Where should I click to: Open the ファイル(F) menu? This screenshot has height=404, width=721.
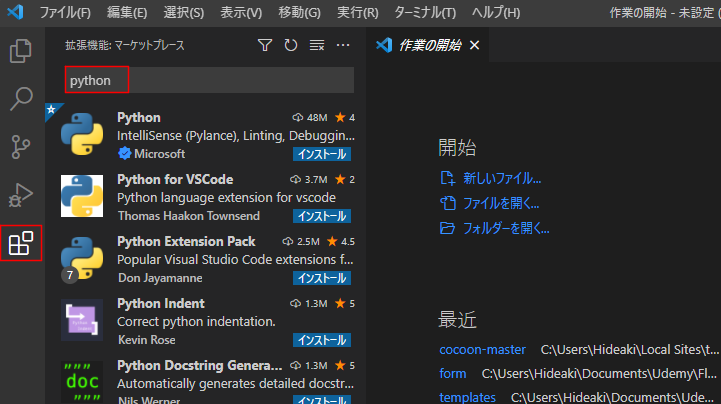pyautogui.click(x=65, y=12)
